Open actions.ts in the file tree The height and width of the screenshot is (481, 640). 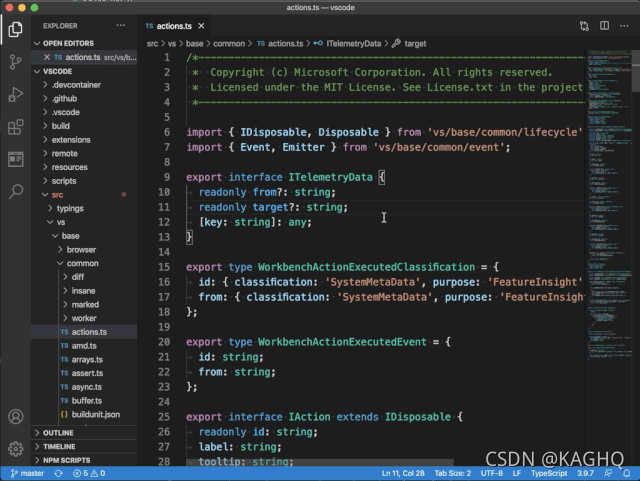pyautogui.click(x=84, y=332)
